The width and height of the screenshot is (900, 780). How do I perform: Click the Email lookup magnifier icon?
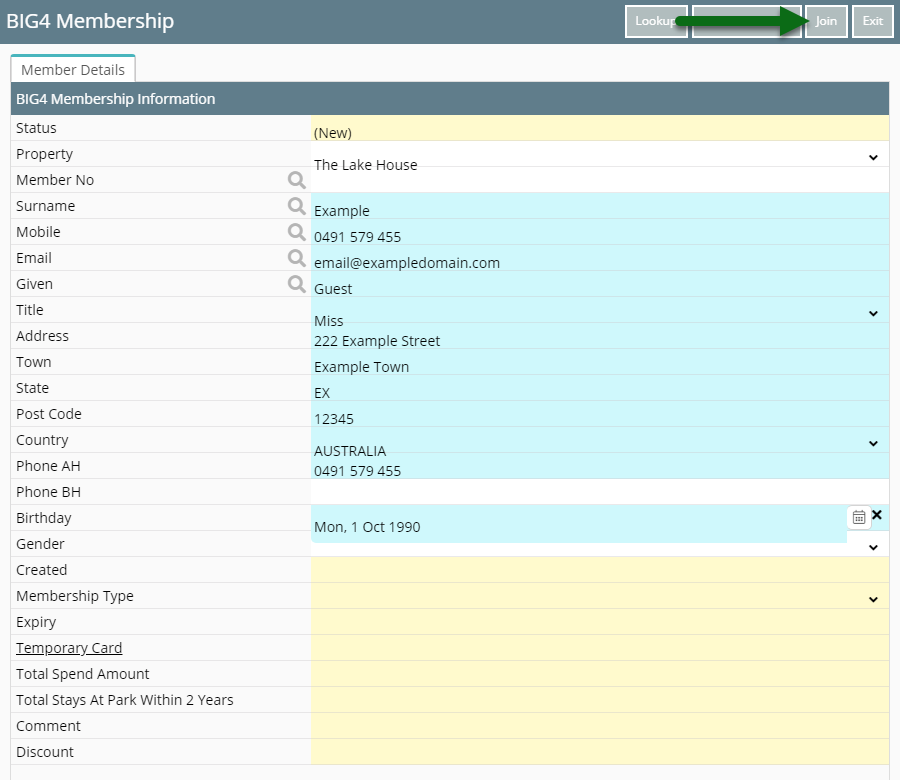pos(296,258)
